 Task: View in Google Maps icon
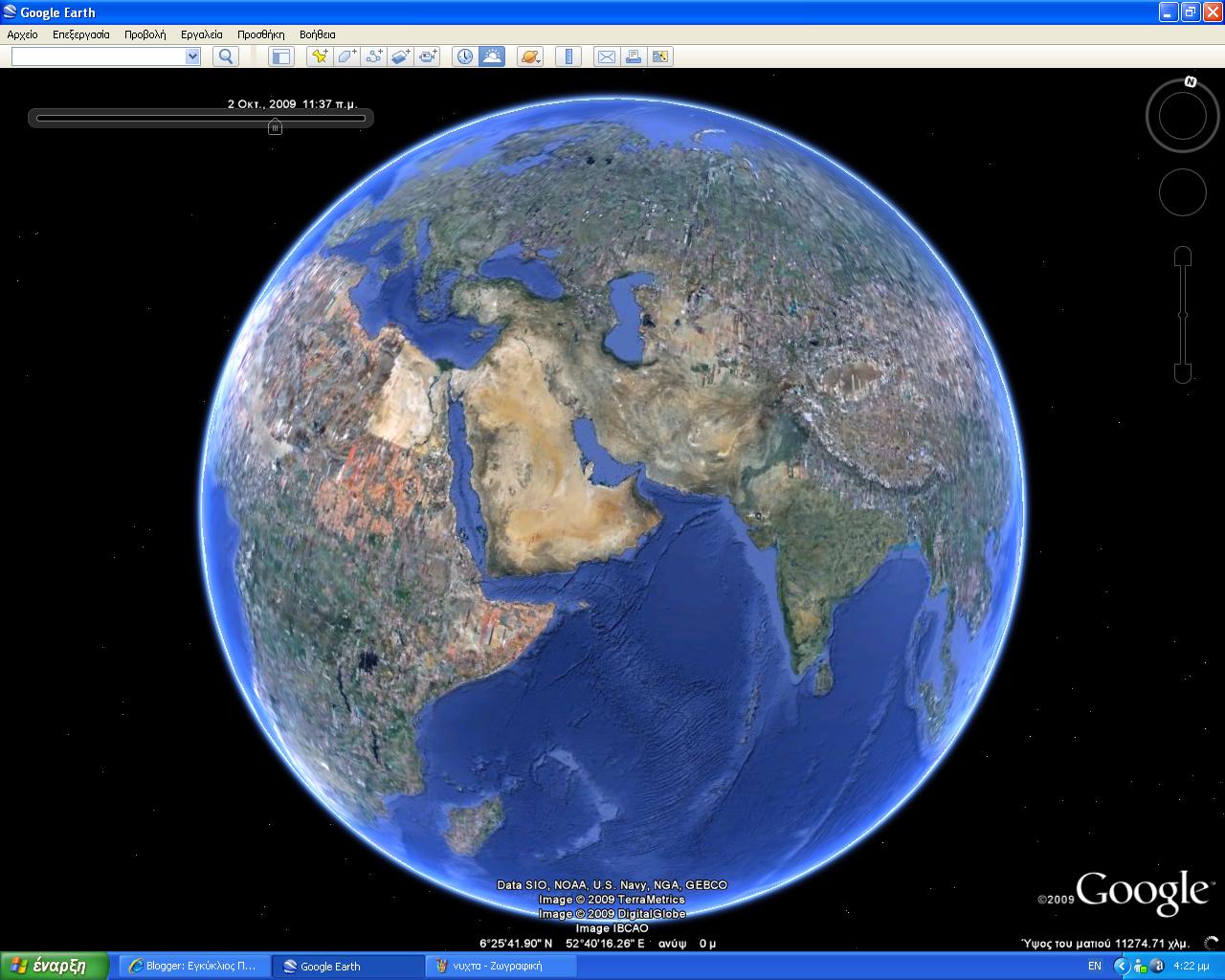tap(659, 56)
